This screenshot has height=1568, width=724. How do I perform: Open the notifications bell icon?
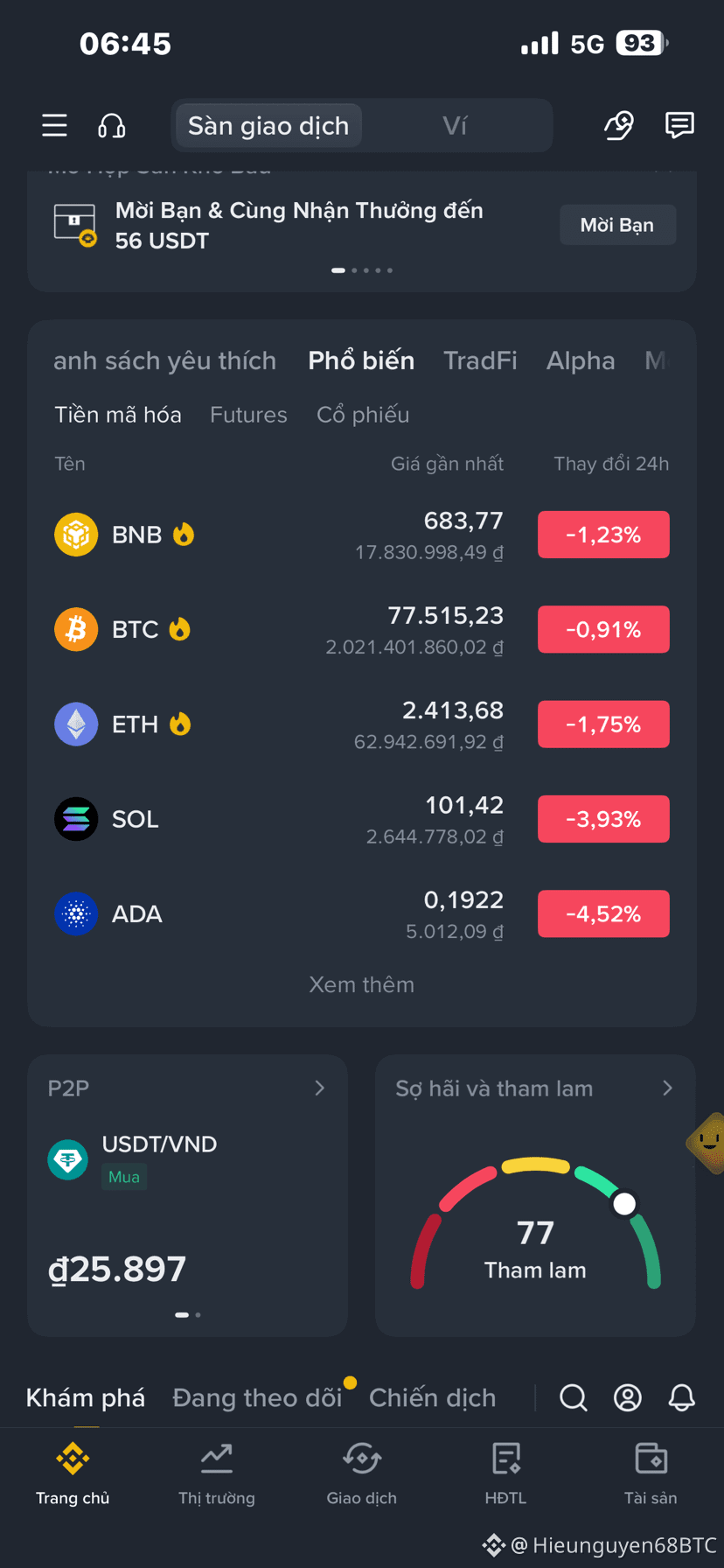682,1397
